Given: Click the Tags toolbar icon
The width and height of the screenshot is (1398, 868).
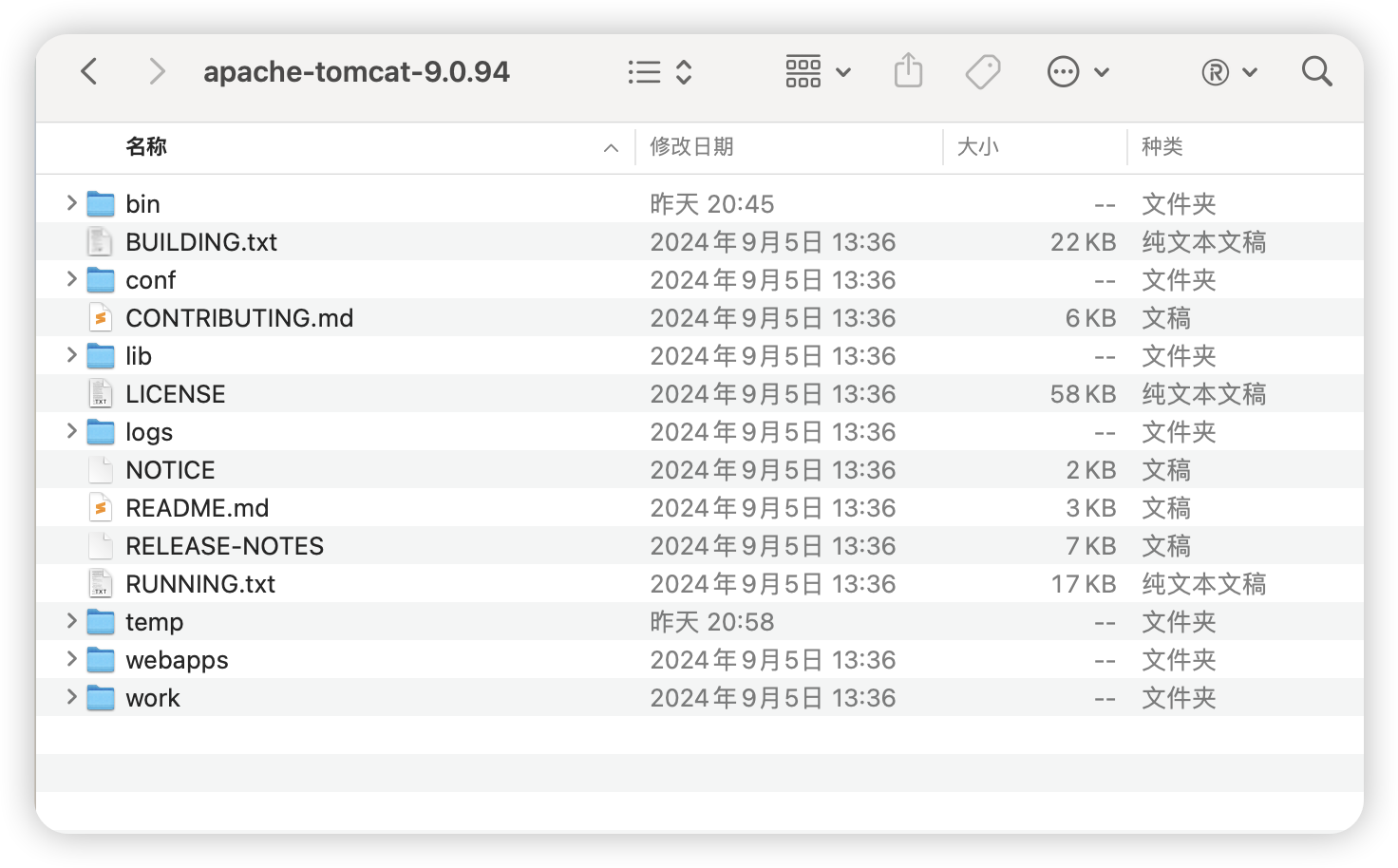Looking at the screenshot, I should coord(983,72).
